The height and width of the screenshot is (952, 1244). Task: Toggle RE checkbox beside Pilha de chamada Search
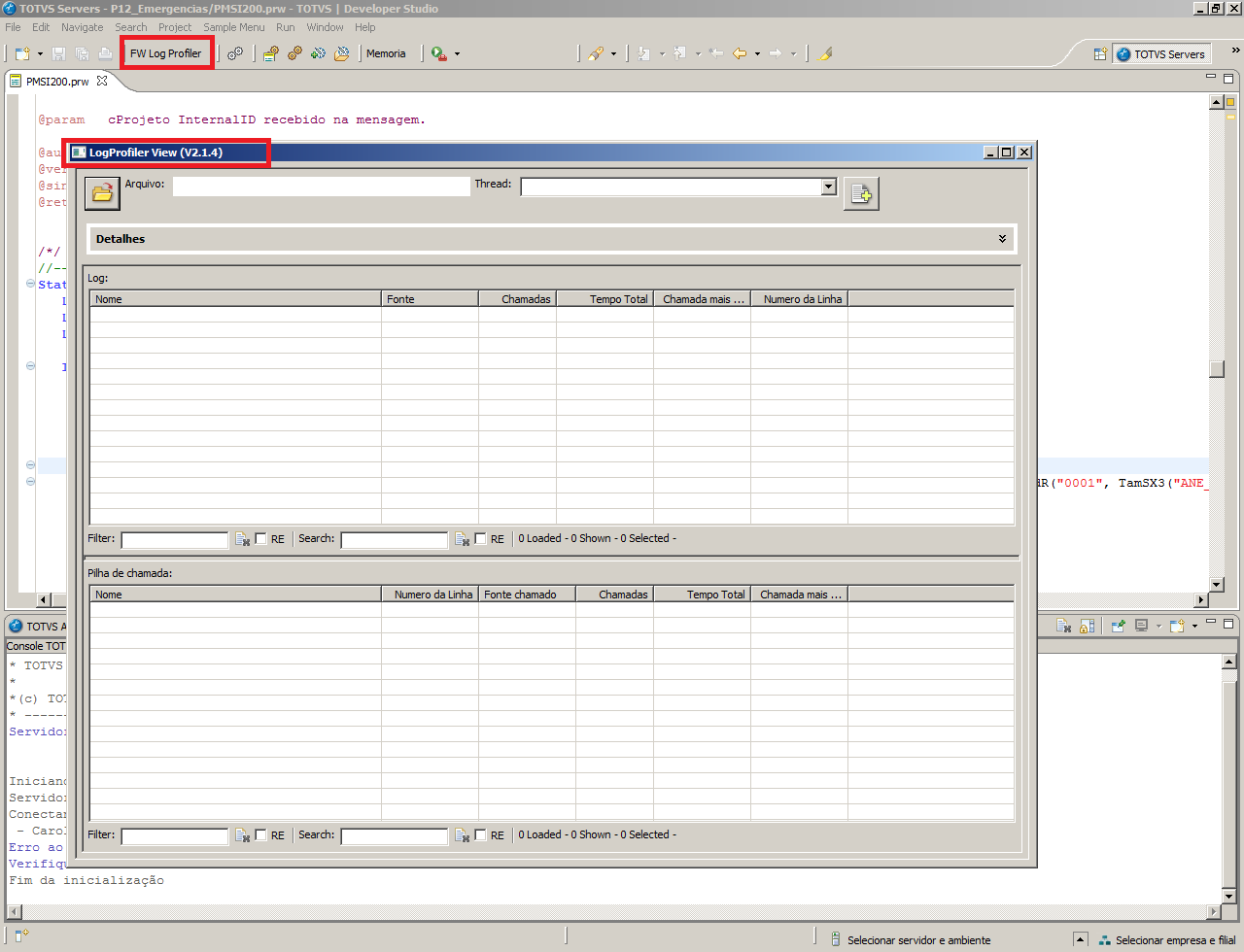480,834
